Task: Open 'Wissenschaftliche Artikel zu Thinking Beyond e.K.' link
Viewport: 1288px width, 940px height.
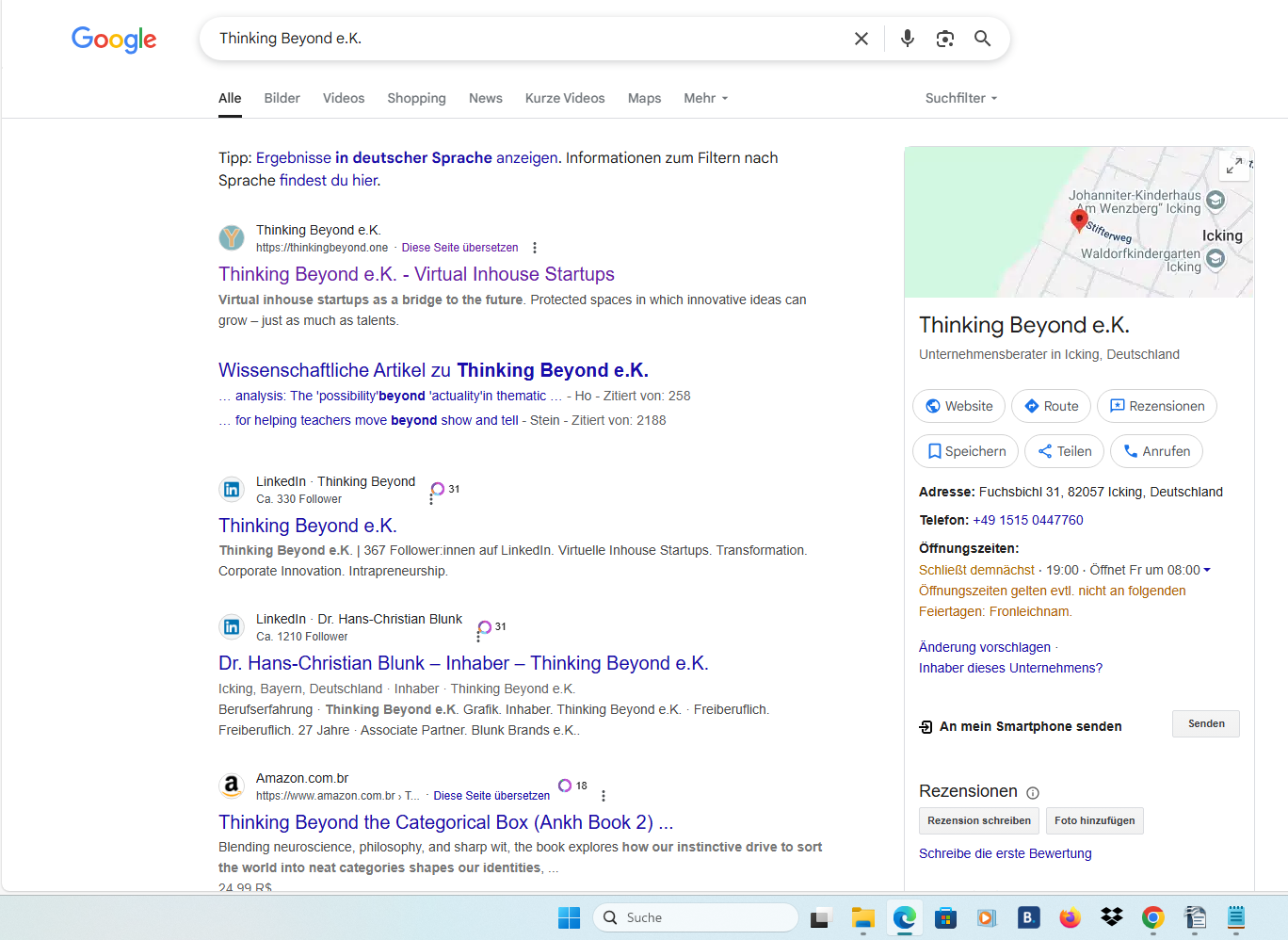Action: coord(433,370)
